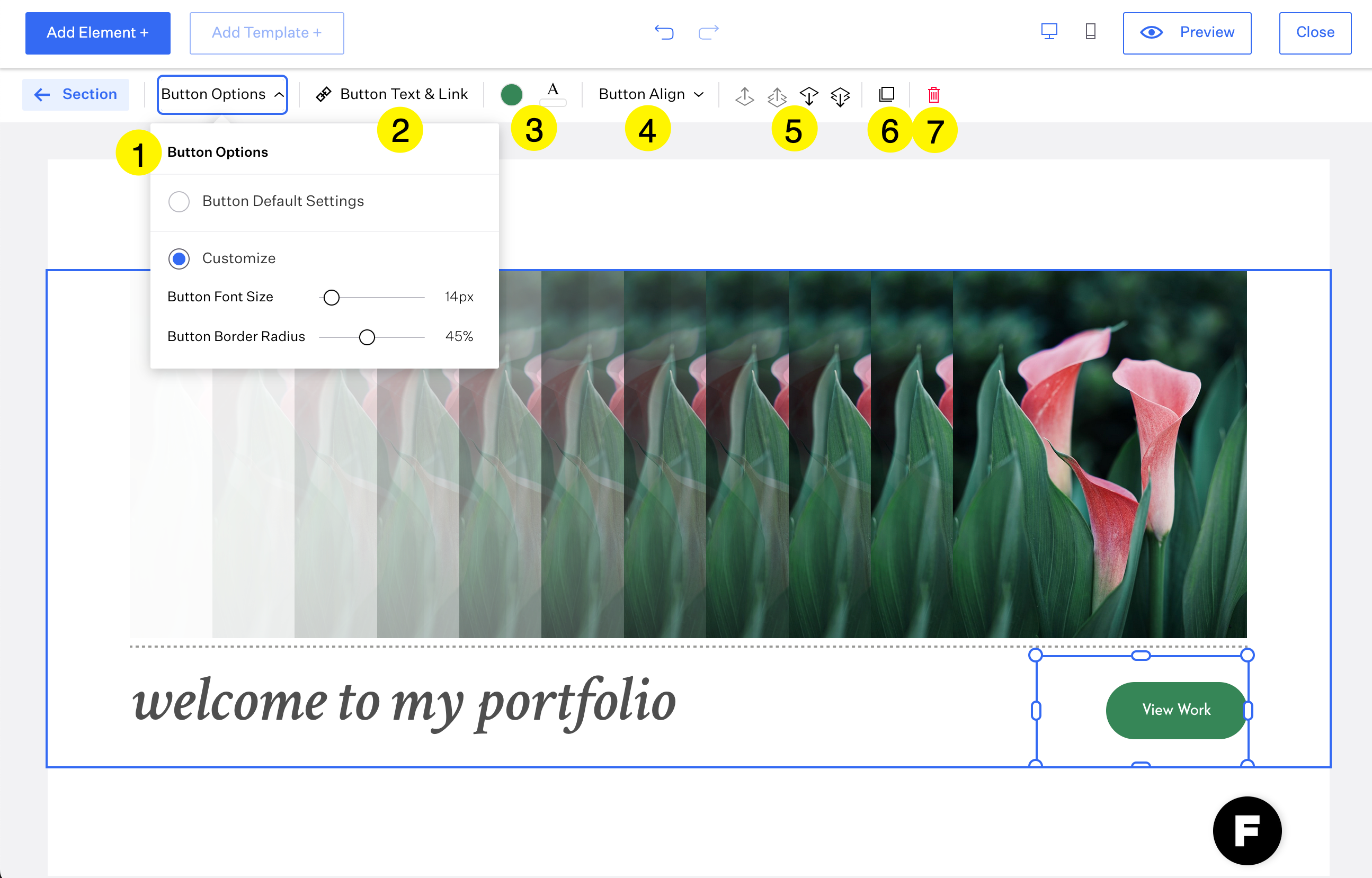This screenshot has height=878, width=1372.
Task: Click the Preview button
Action: pyautogui.click(x=1187, y=33)
